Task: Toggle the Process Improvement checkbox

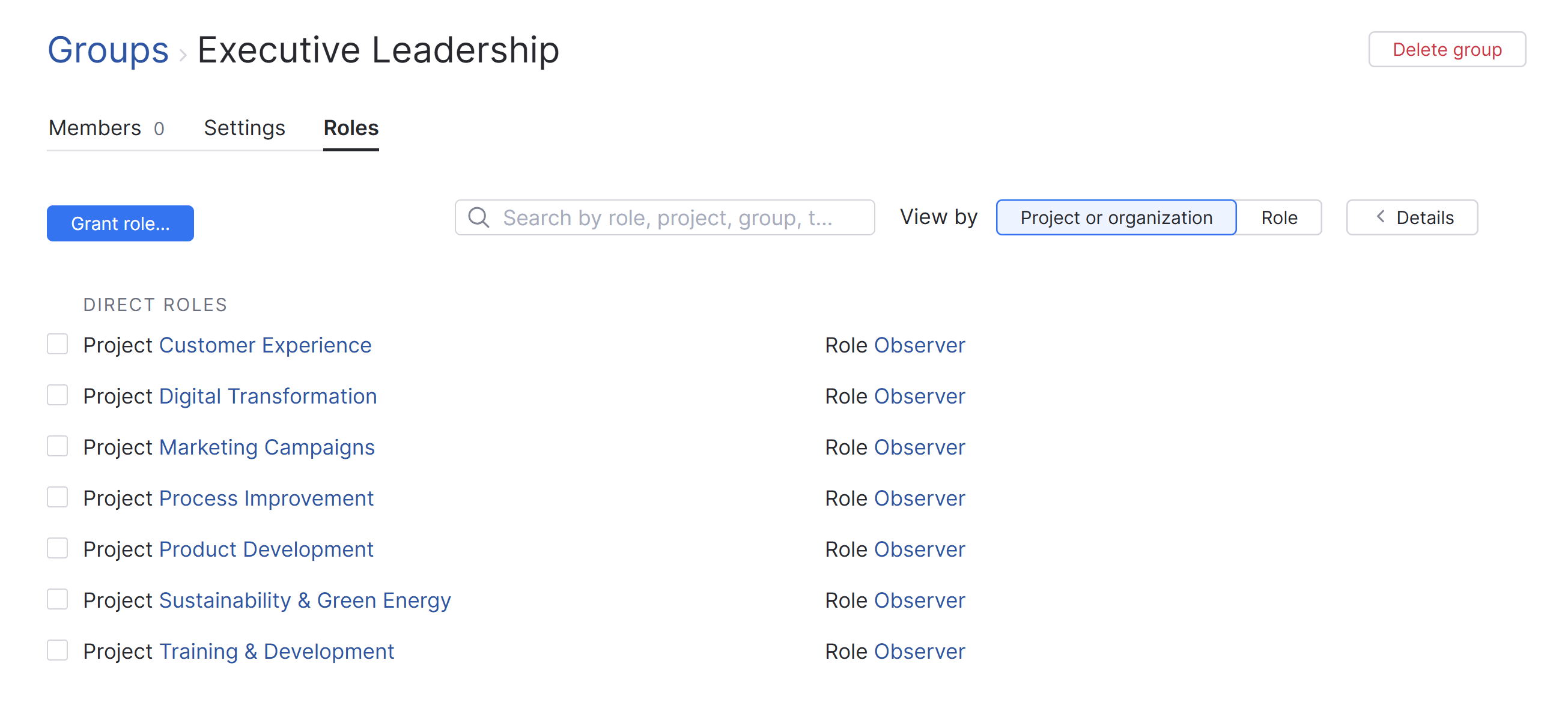Action: pyautogui.click(x=57, y=497)
